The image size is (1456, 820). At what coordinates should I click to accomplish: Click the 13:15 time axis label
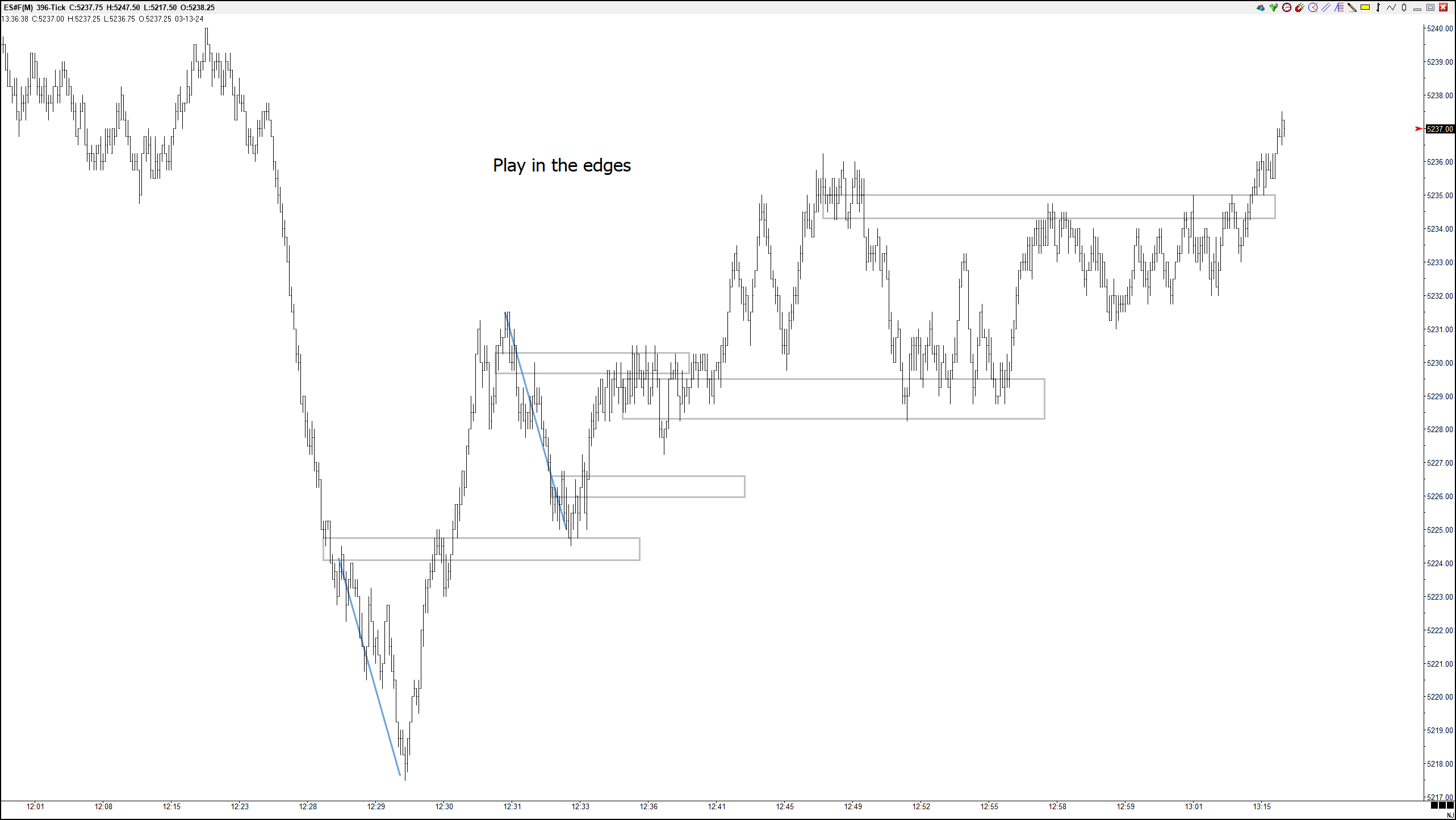pos(1262,806)
